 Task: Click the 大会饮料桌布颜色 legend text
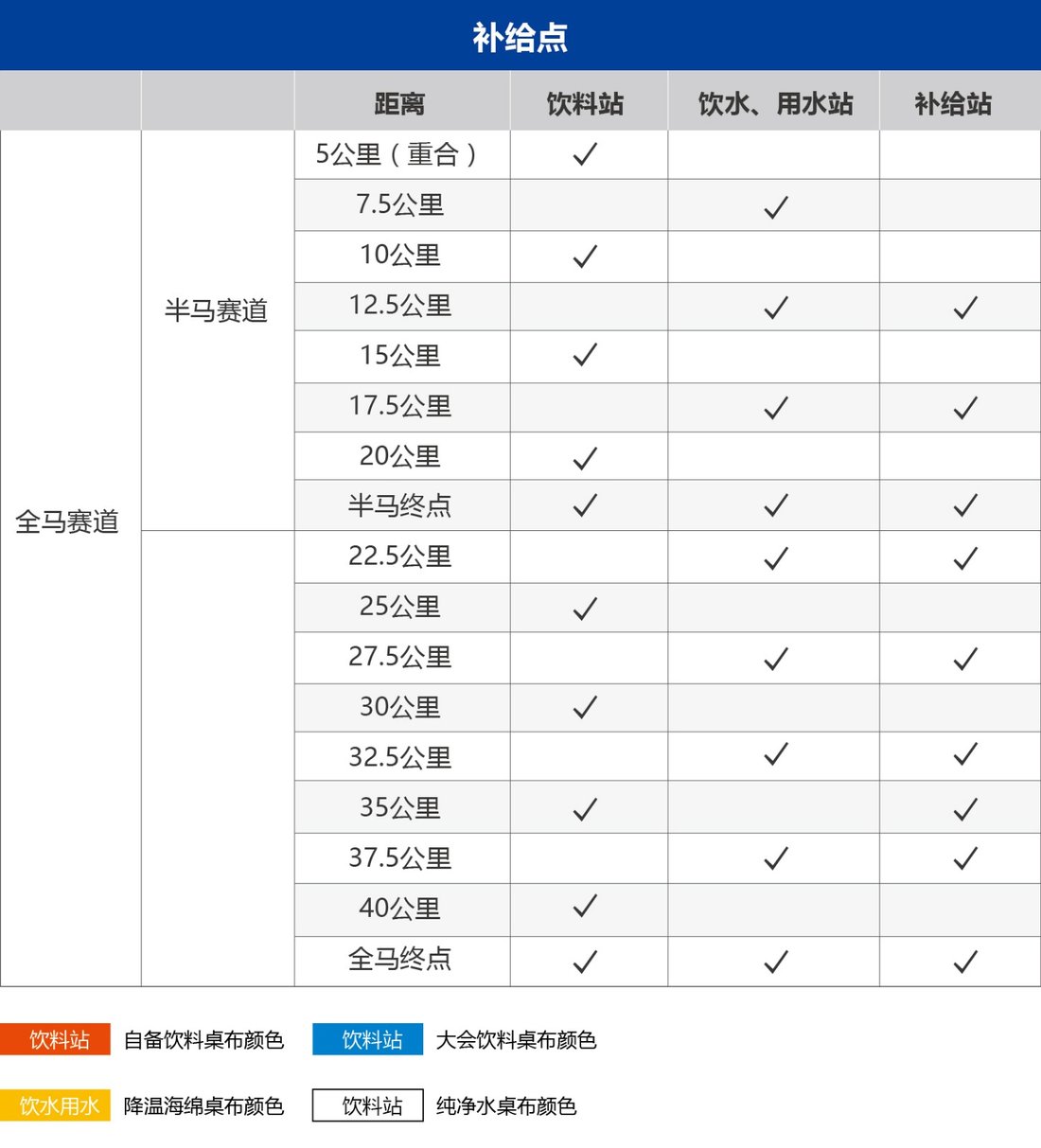516,1040
